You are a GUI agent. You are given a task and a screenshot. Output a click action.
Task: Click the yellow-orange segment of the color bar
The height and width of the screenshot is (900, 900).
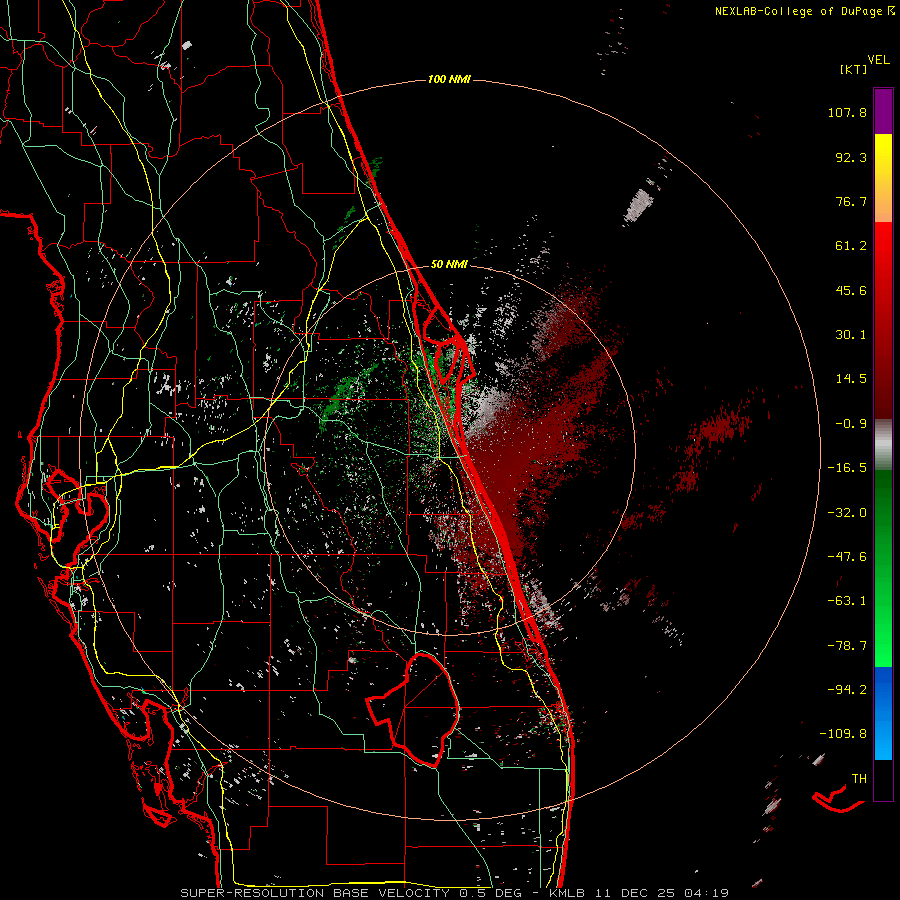(x=883, y=178)
